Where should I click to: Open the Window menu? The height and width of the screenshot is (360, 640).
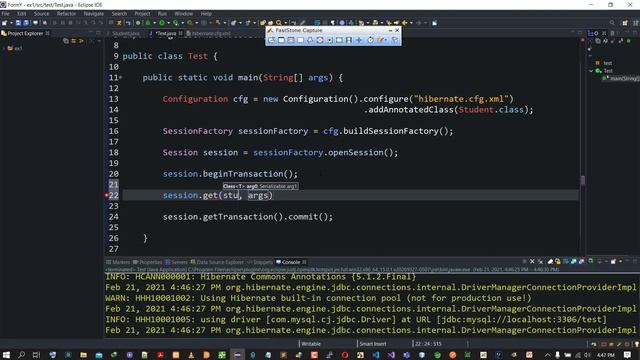(183, 13)
